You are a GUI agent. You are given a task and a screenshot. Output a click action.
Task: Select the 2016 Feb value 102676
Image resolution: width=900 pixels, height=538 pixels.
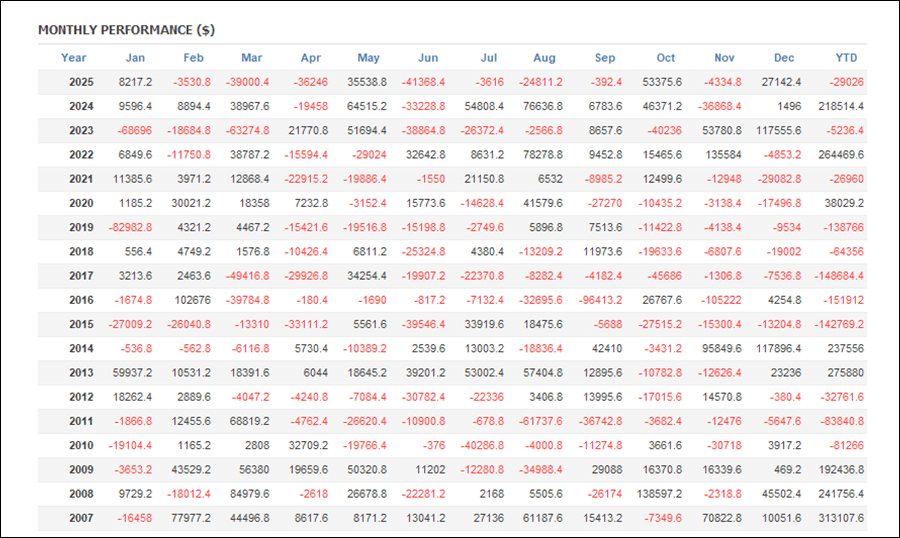coord(192,300)
